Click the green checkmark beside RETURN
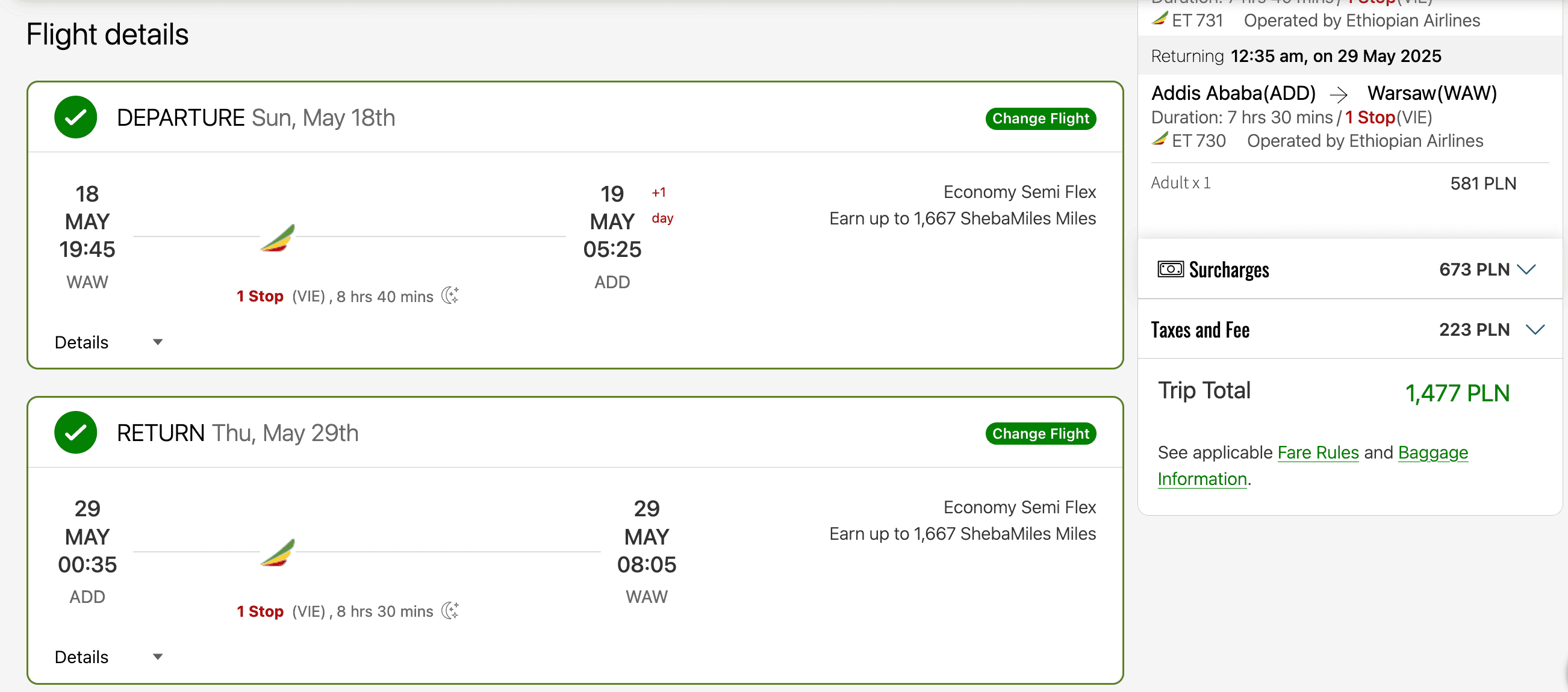 pyautogui.click(x=75, y=432)
